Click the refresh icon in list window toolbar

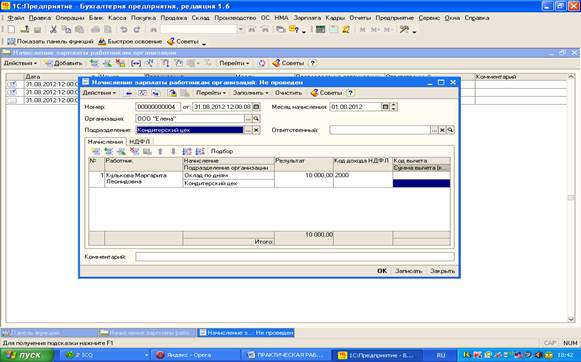click(262, 63)
